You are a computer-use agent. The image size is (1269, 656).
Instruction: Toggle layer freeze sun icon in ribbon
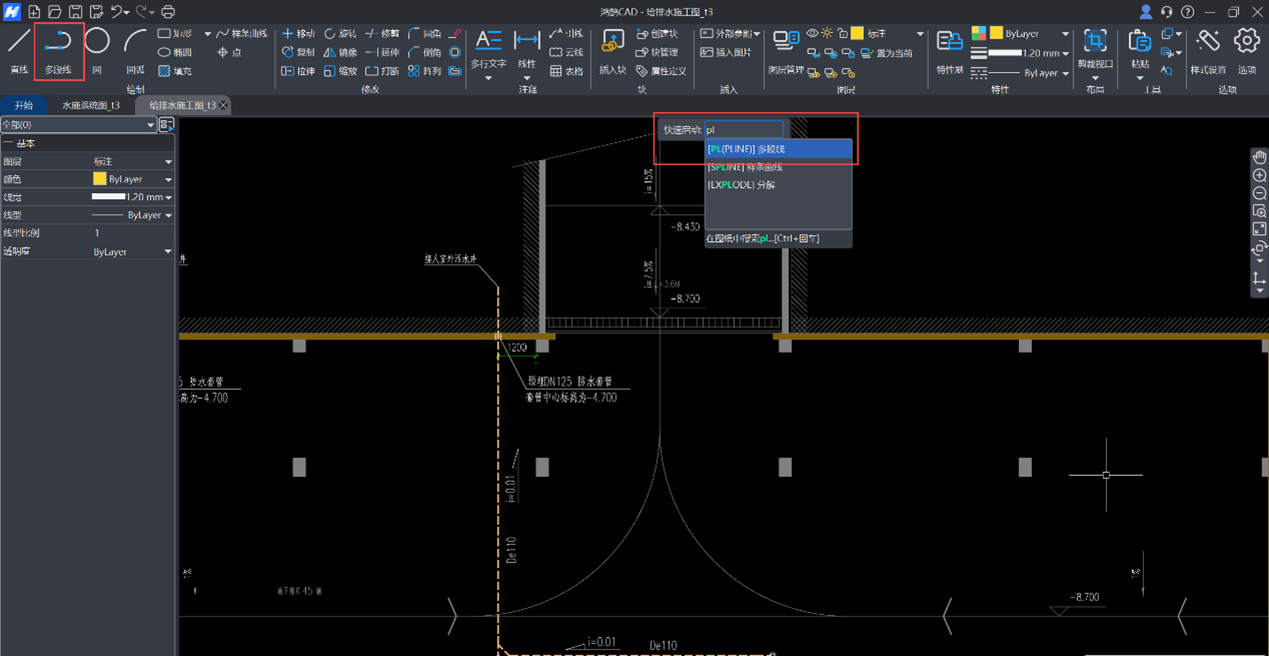(827, 34)
